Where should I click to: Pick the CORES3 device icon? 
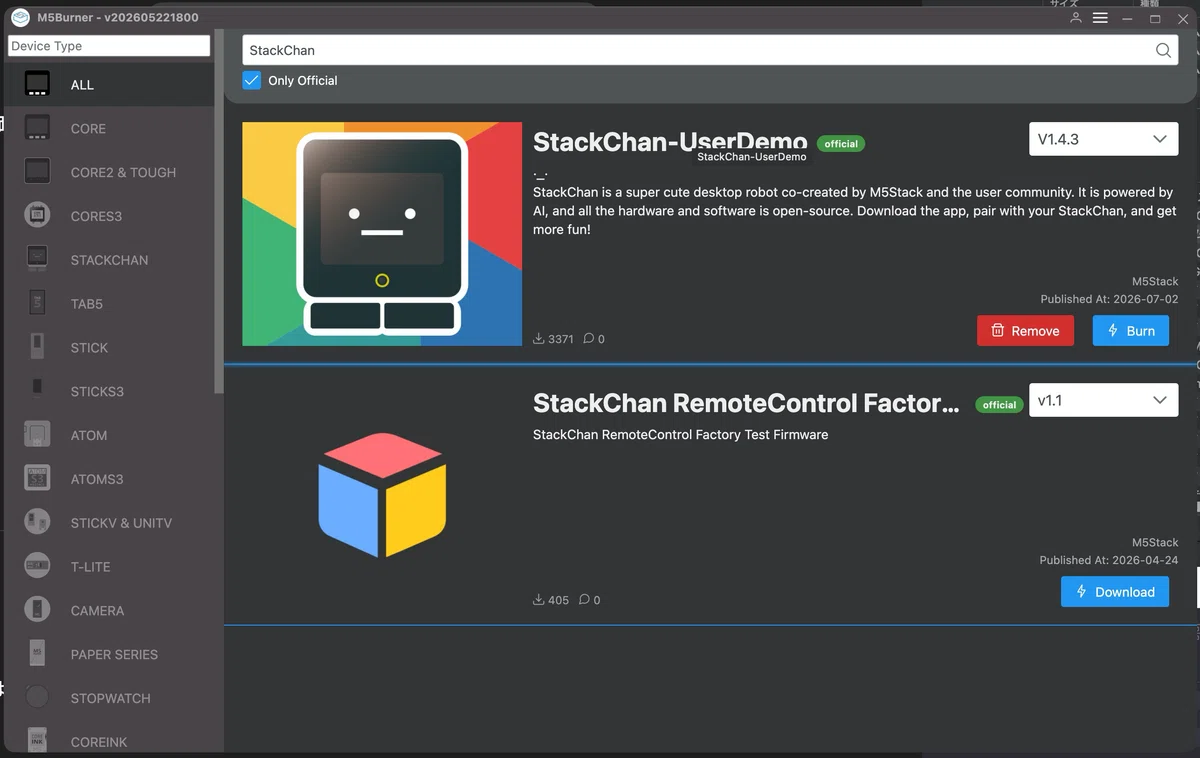tap(37, 216)
